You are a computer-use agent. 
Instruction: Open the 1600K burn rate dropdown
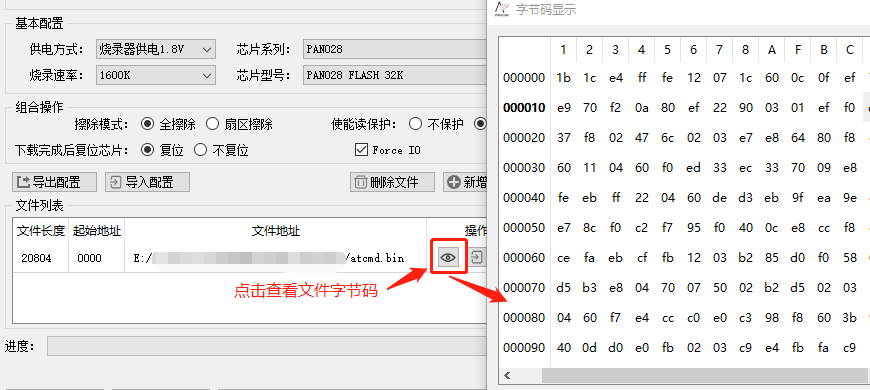coord(155,75)
